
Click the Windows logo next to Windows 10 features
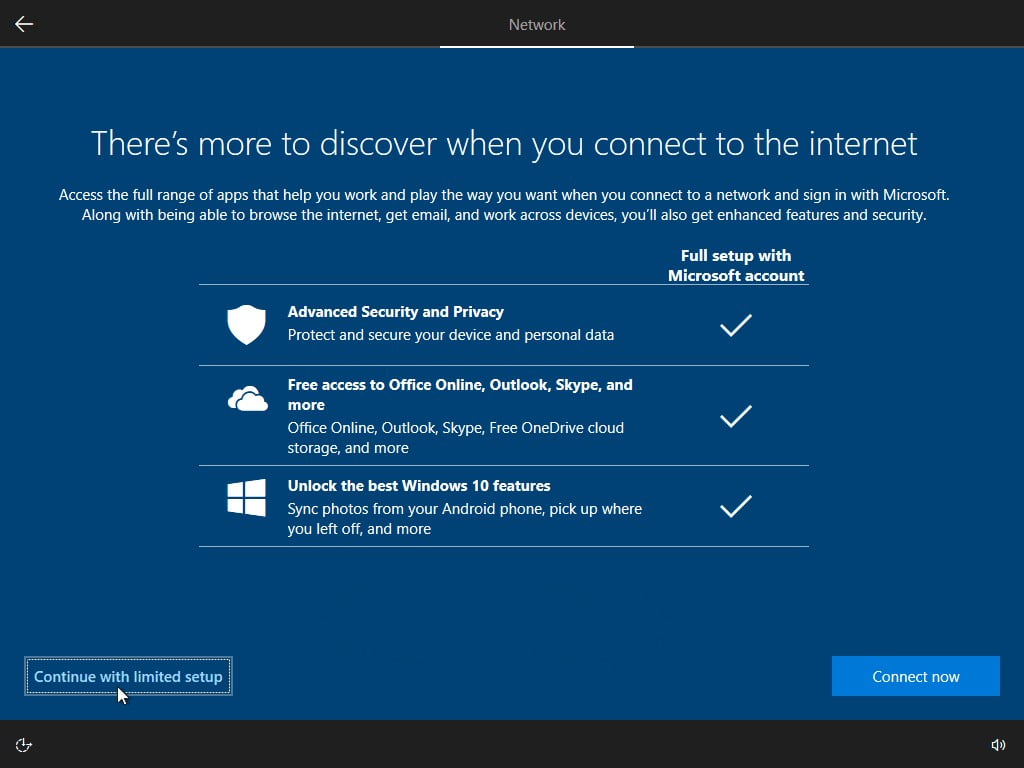click(246, 493)
